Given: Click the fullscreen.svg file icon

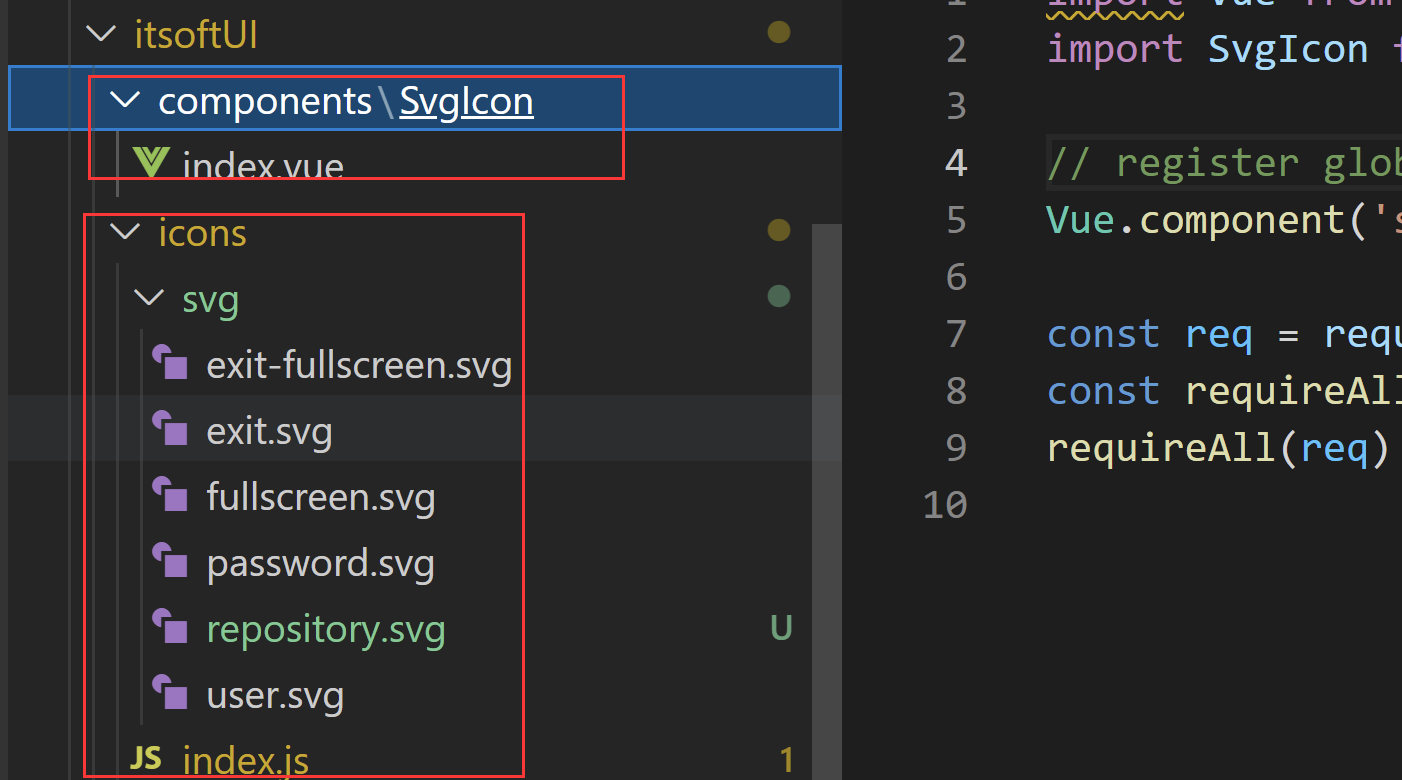Looking at the screenshot, I should 170,496.
